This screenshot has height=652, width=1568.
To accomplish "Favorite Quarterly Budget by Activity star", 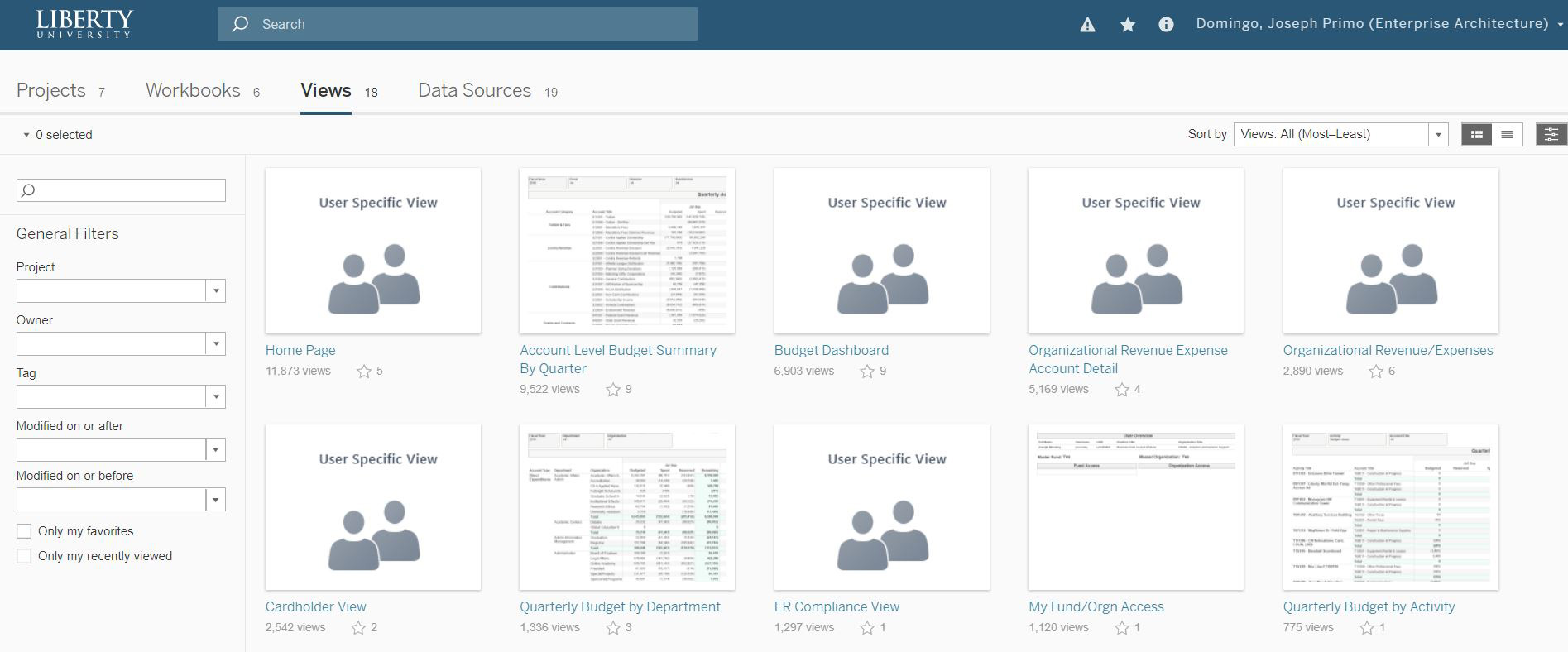I will tap(1367, 628).
